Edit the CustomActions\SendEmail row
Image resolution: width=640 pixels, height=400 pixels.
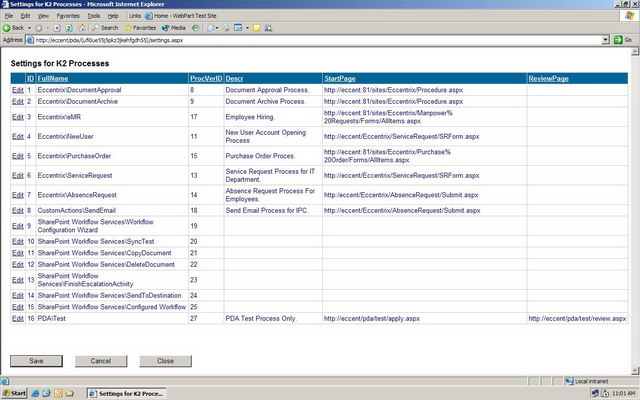click(18, 210)
